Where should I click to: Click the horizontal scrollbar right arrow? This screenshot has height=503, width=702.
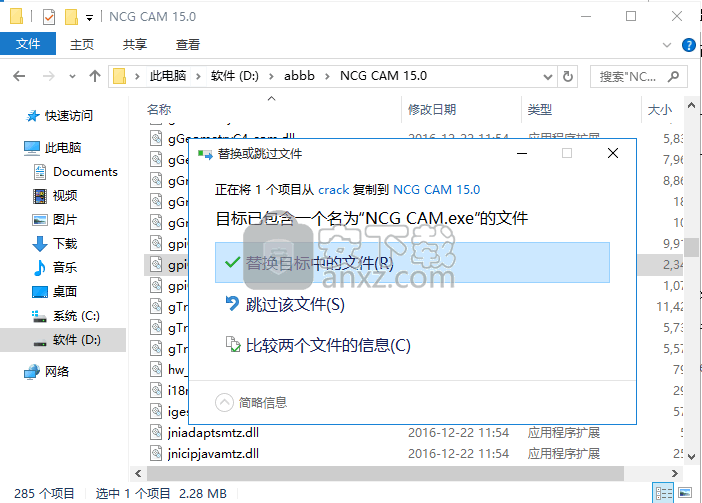click(675, 473)
